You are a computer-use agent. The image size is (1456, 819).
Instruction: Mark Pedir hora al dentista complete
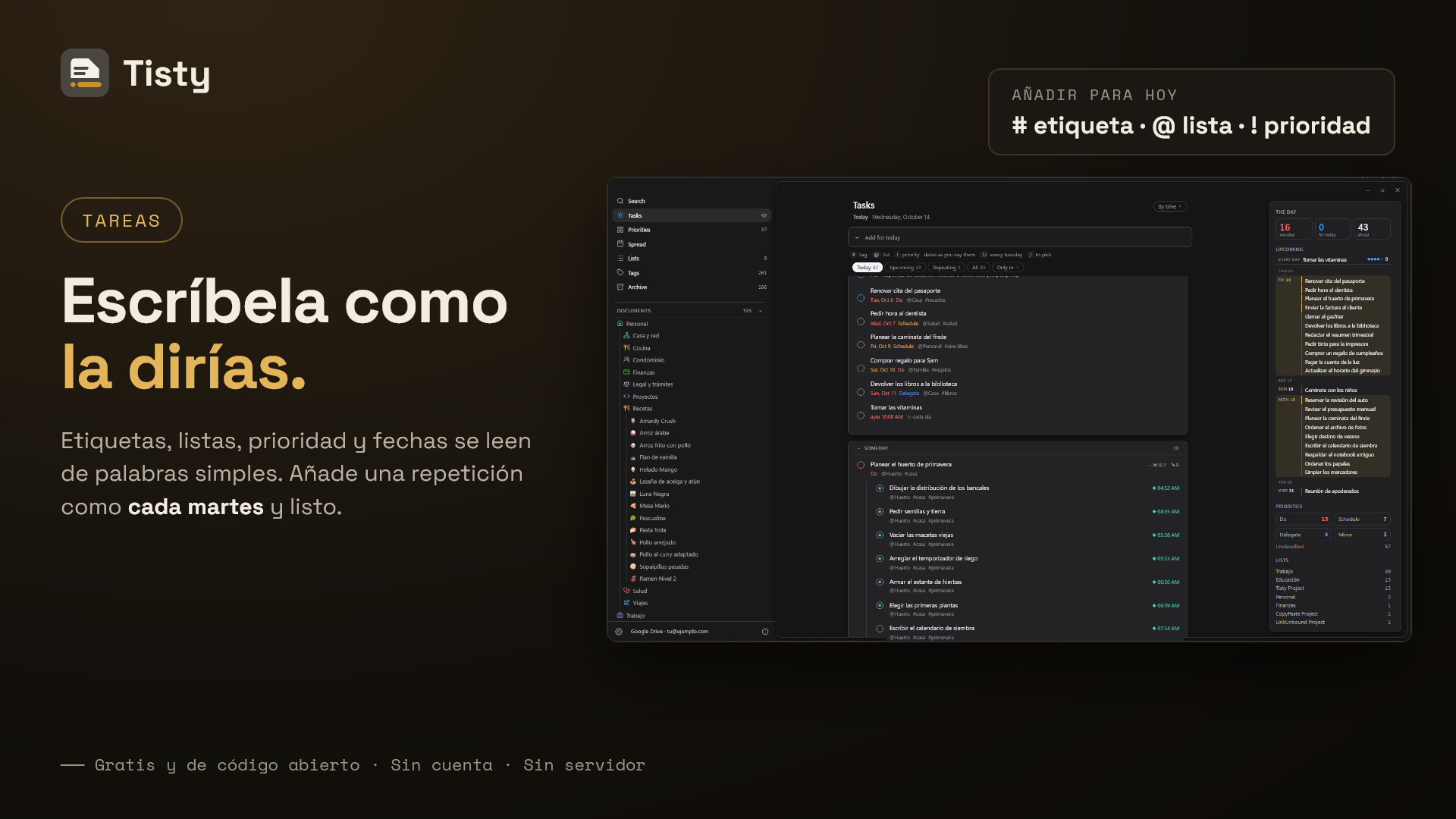click(861, 322)
